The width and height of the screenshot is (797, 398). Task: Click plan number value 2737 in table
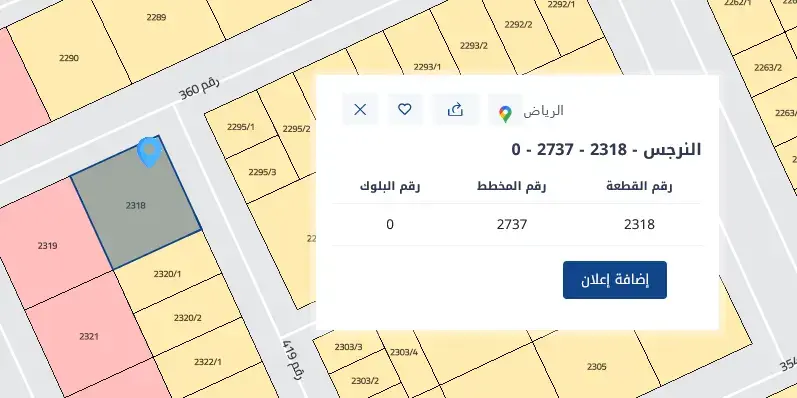pos(512,224)
